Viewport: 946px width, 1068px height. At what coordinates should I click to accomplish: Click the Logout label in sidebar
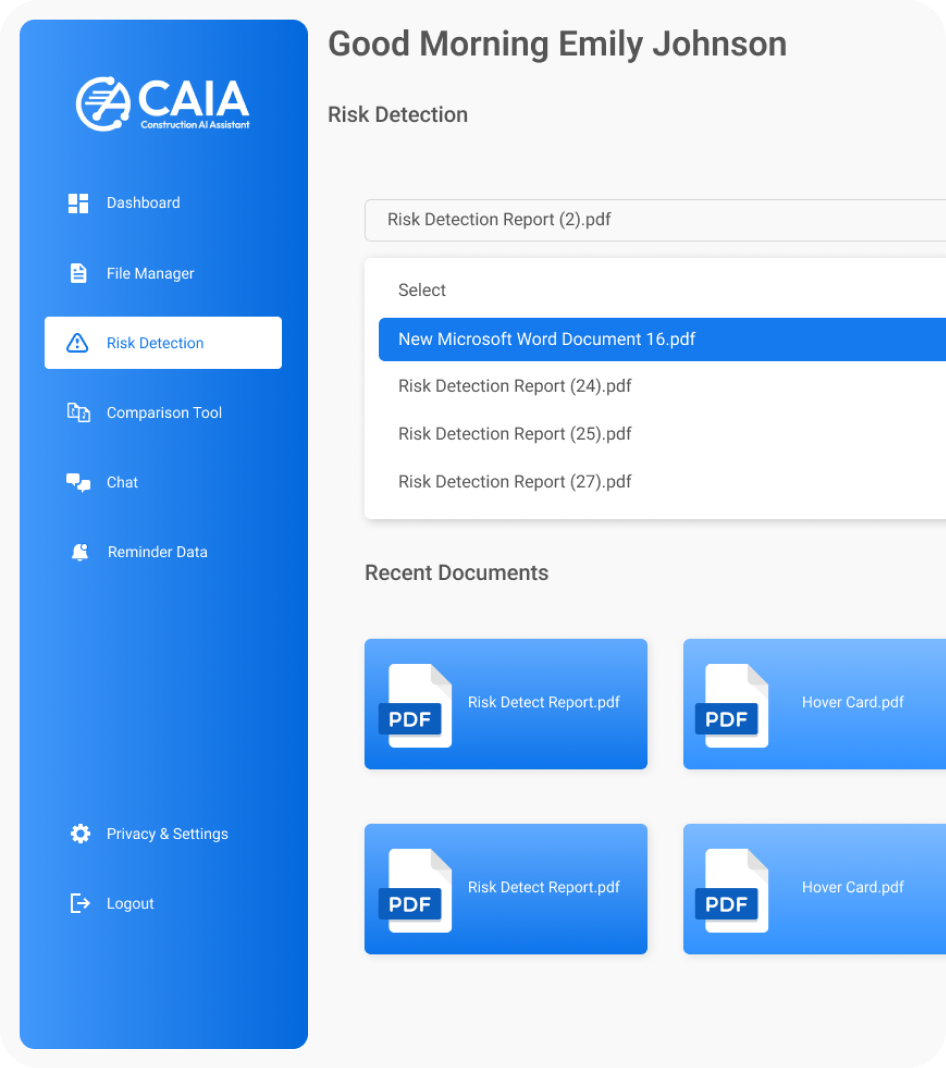click(130, 904)
